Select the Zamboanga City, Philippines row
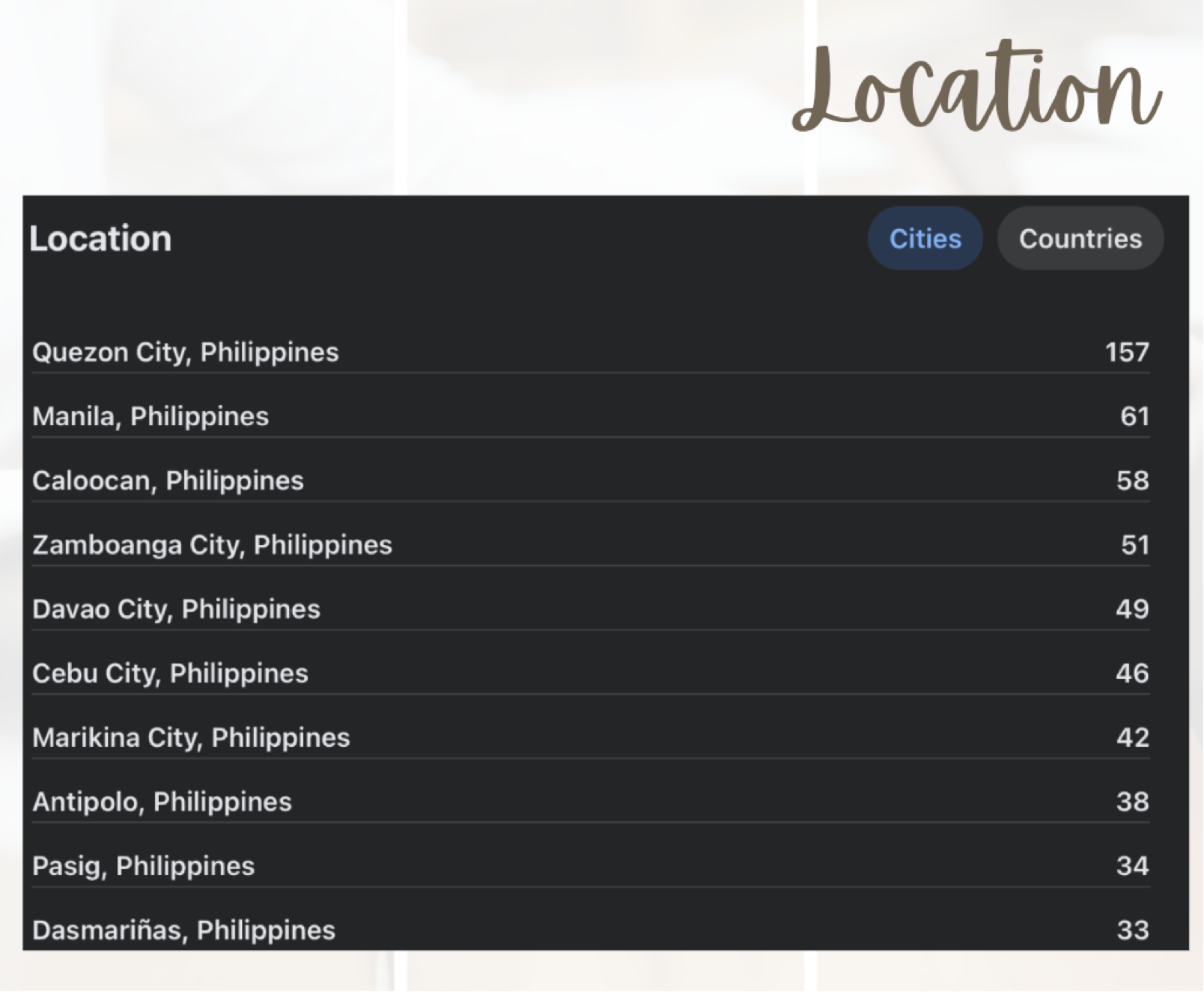This screenshot has width=1204, height=1003. coord(591,545)
